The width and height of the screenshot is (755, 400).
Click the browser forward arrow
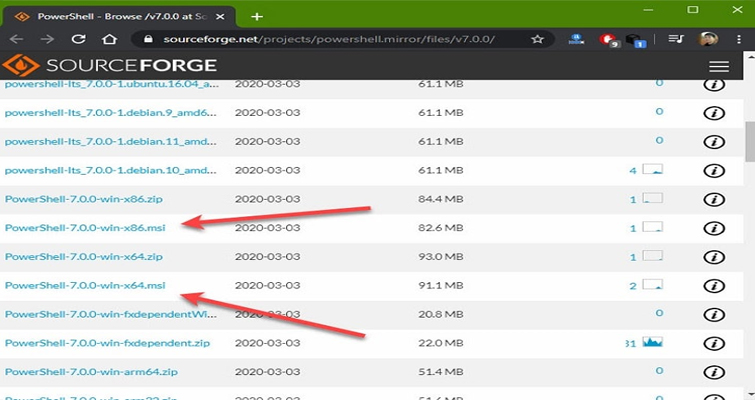pos(47,39)
